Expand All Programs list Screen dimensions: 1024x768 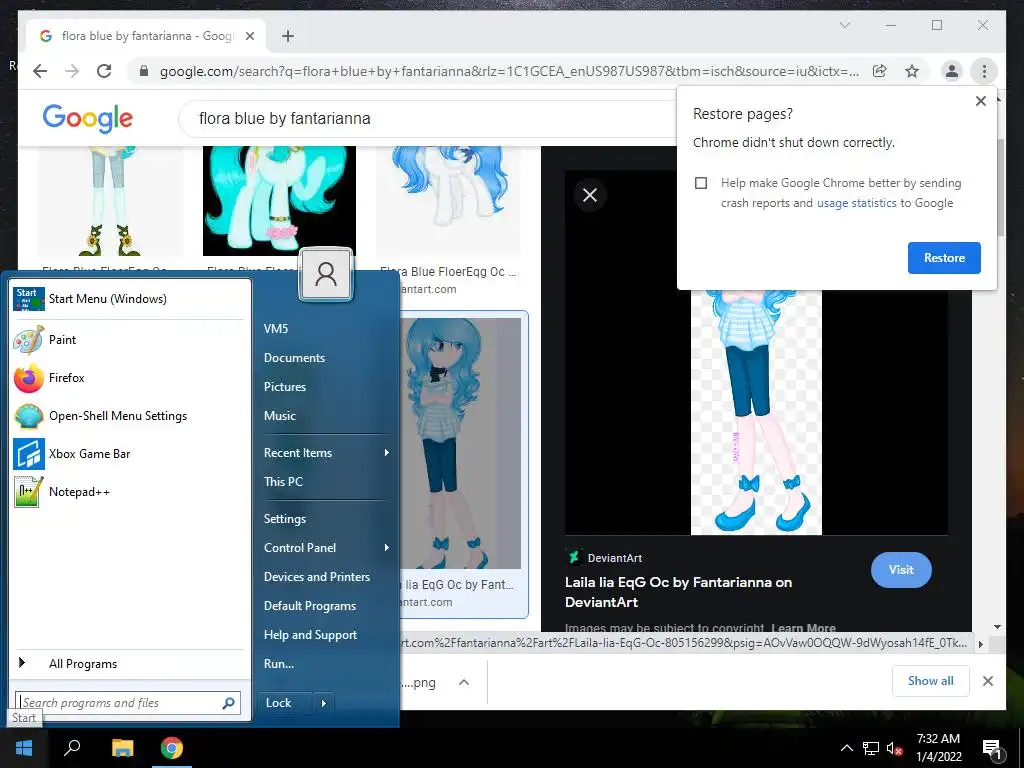point(129,664)
